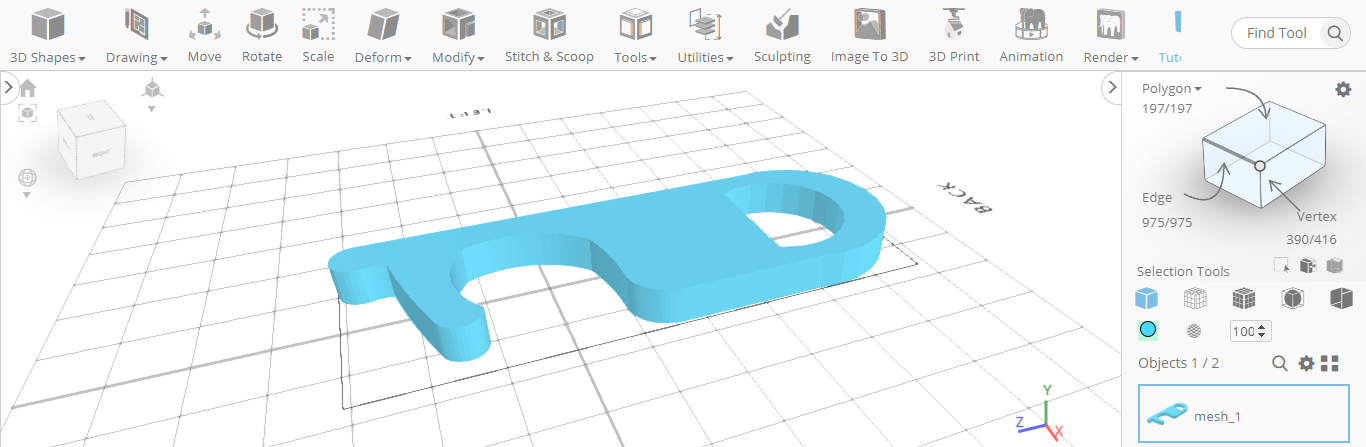Enable light wireframe cube render mode
1366x447 pixels.
1195,298
